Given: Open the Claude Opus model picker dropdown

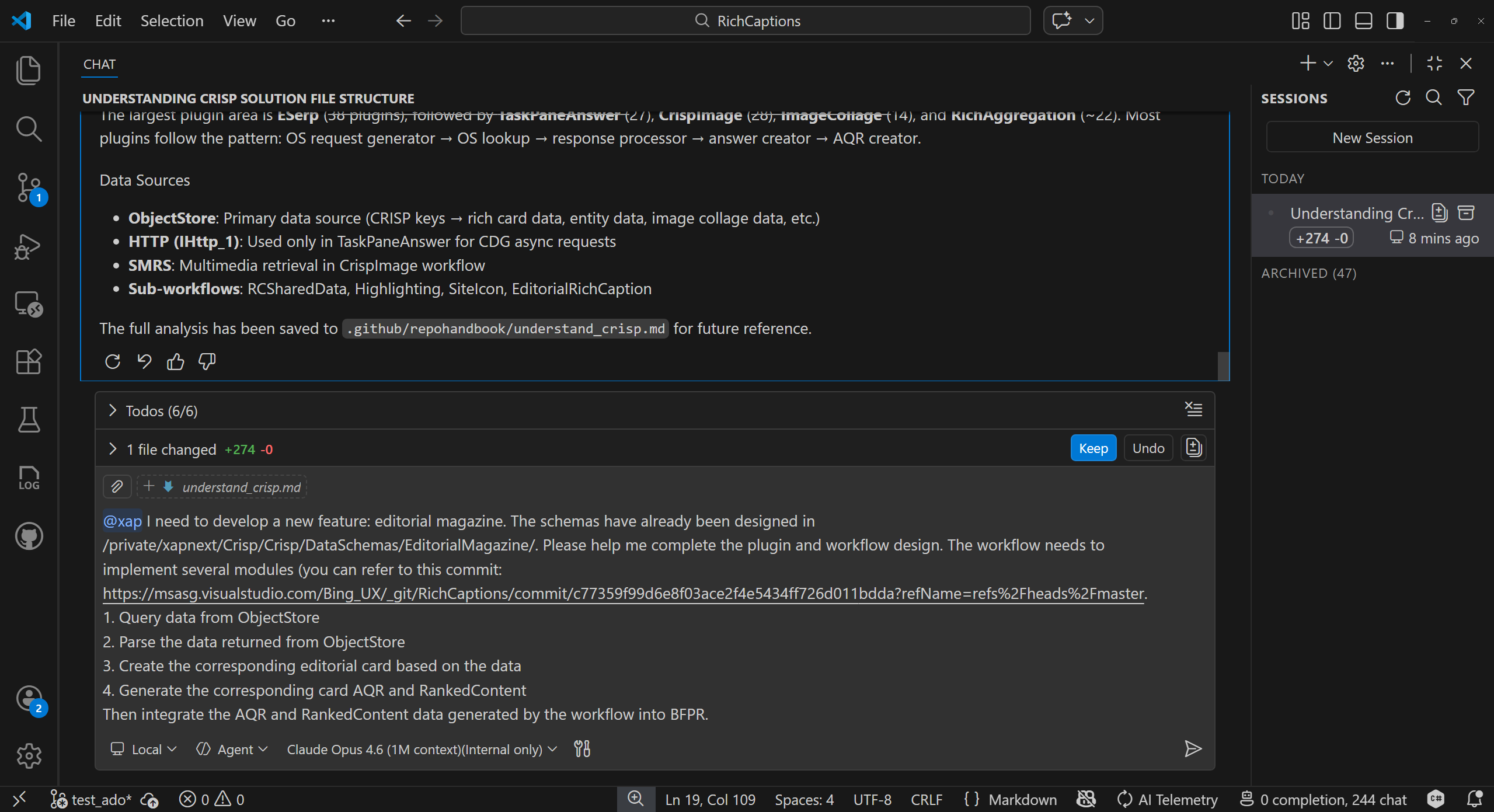Looking at the screenshot, I should (x=422, y=749).
